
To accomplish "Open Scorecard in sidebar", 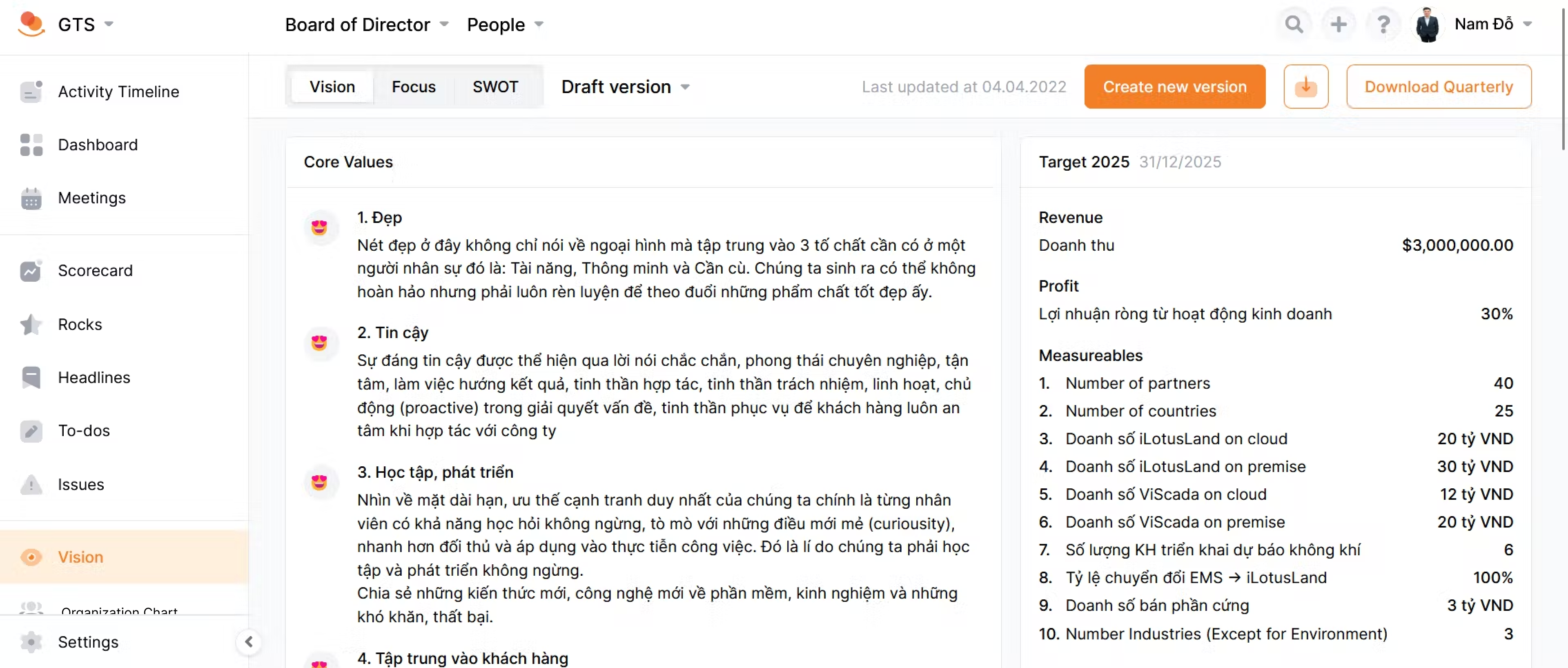I will [95, 270].
